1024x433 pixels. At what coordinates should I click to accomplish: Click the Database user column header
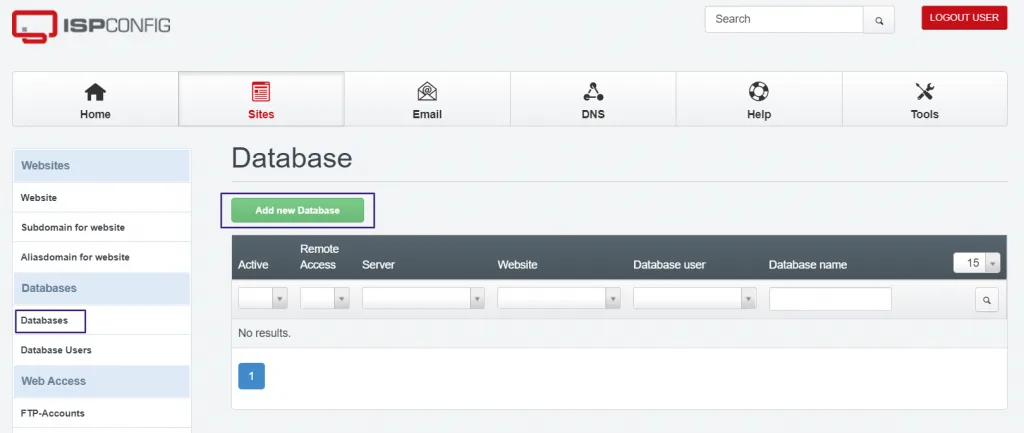(x=669, y=265)
